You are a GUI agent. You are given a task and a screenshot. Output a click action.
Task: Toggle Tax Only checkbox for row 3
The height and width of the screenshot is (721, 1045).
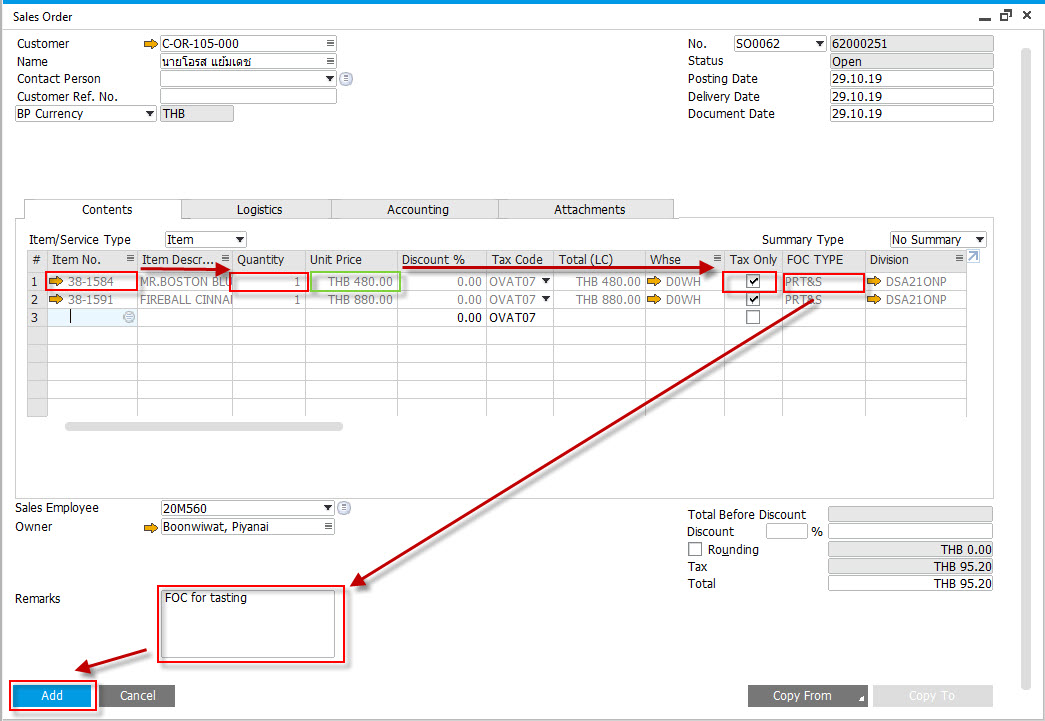pos(753,317)
